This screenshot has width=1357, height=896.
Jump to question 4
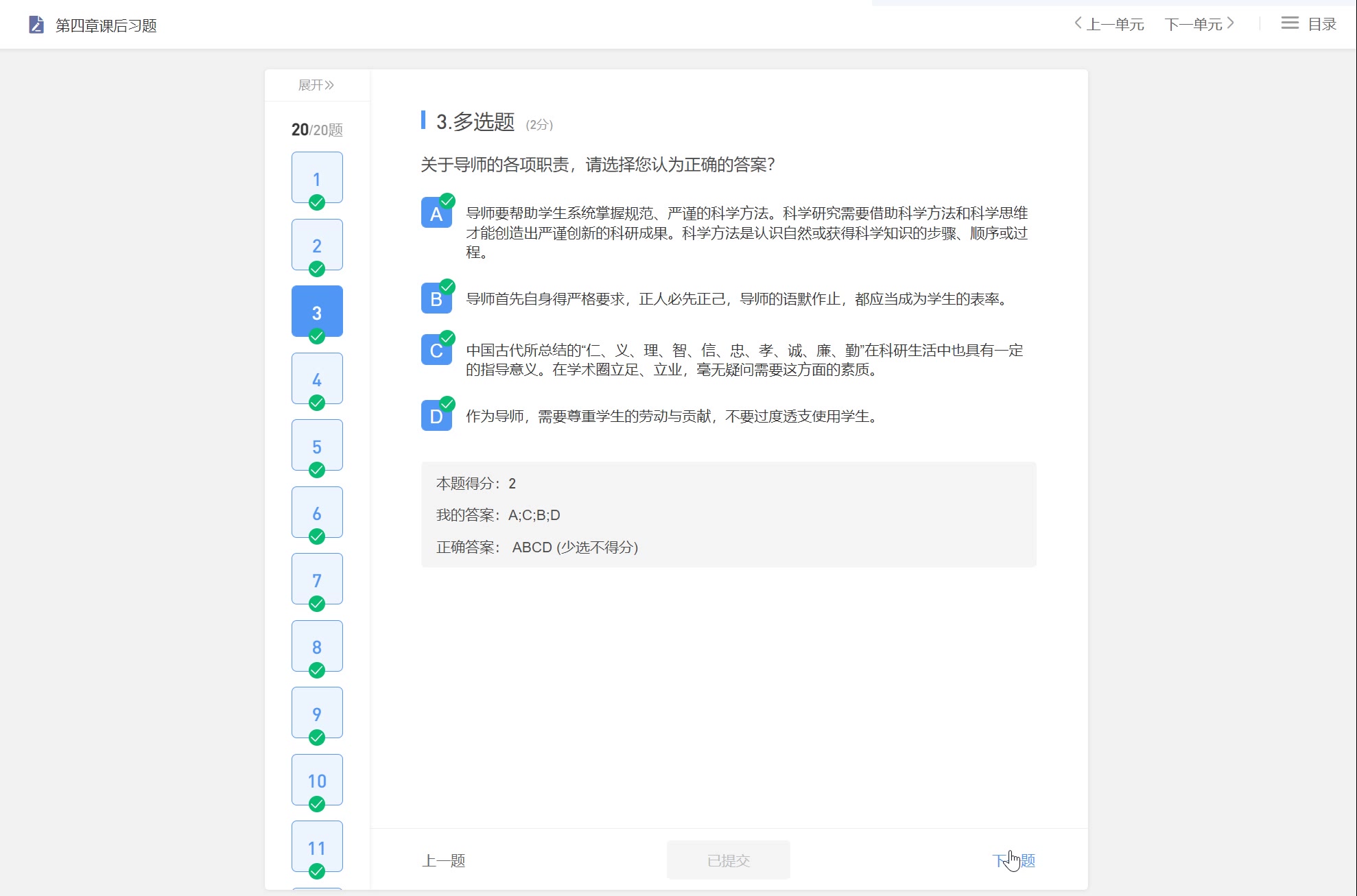pos(317,378)
